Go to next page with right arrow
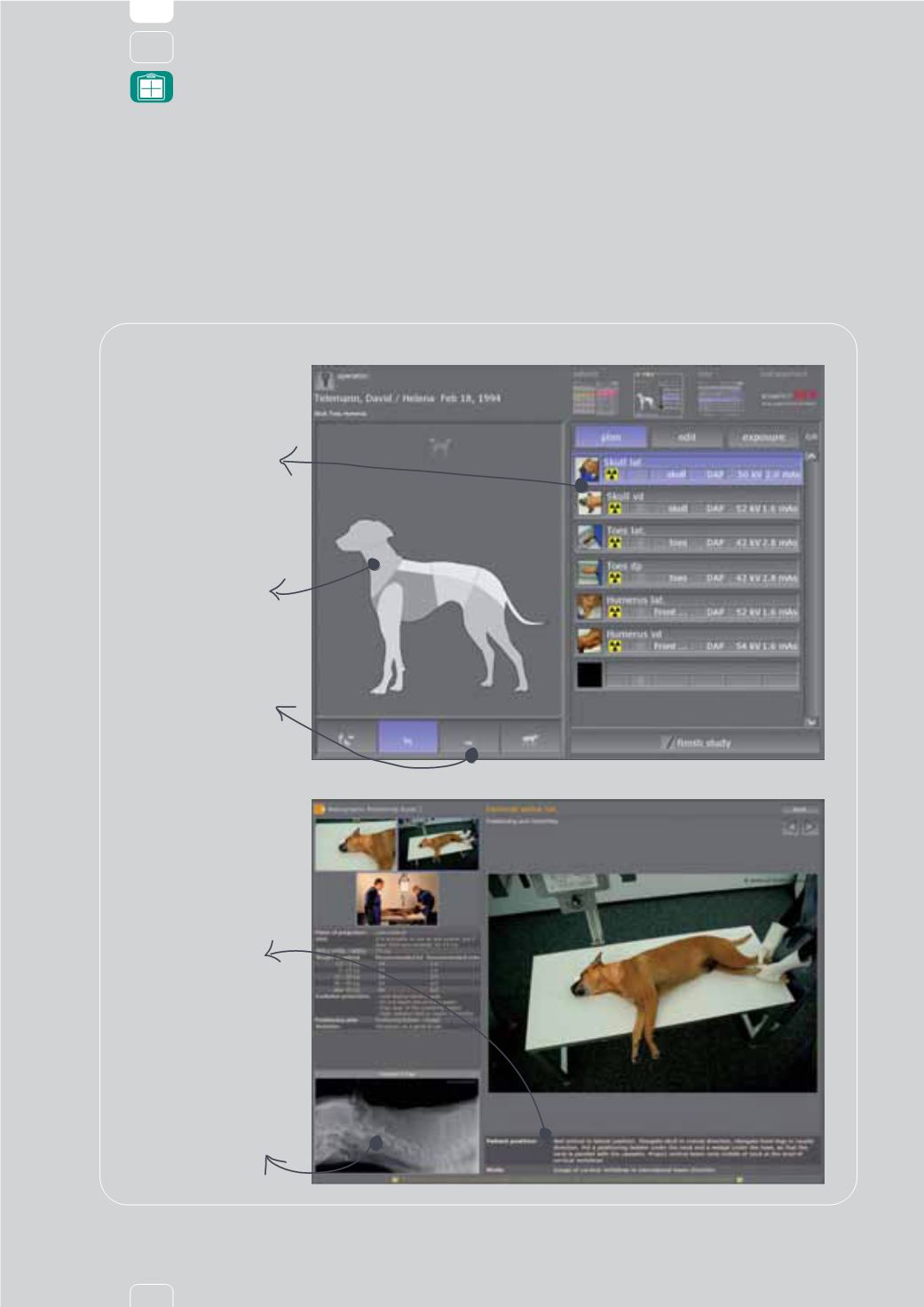 (x=809, y=828)
